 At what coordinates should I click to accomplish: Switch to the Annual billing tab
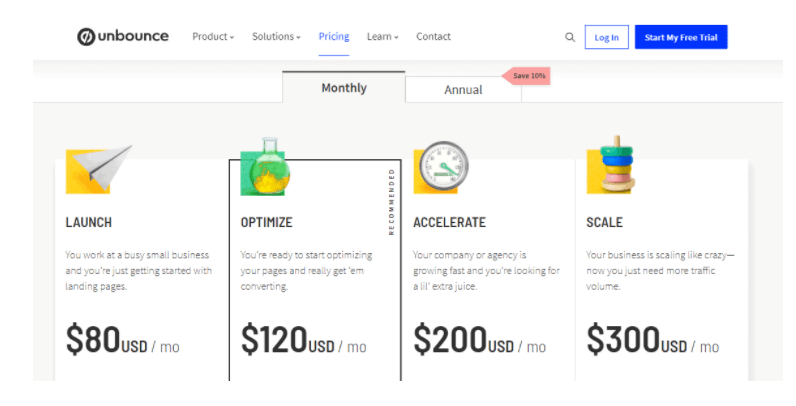coord(463,90)
